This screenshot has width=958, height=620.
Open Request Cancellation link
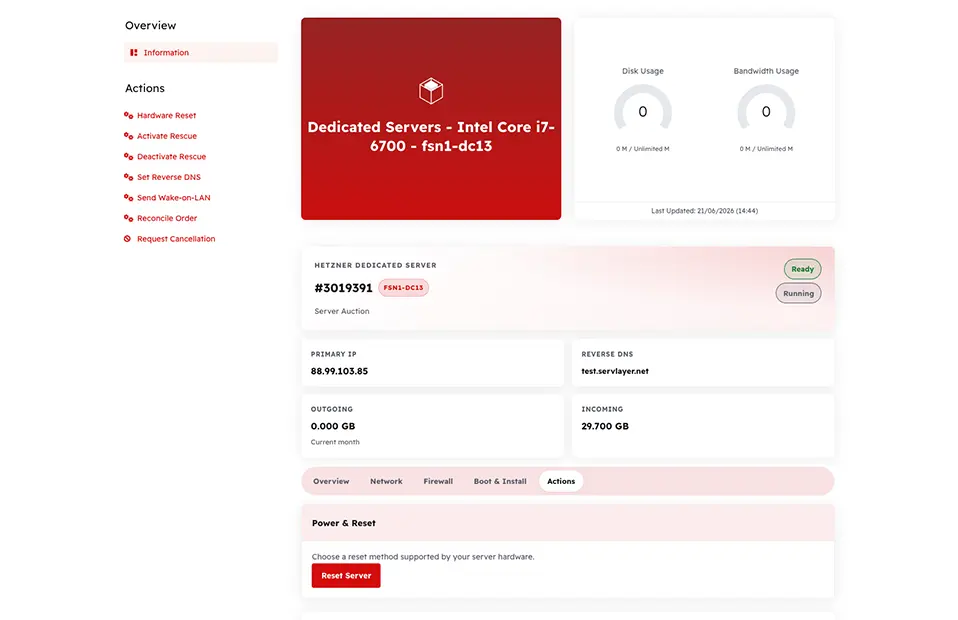coord(176,239)
